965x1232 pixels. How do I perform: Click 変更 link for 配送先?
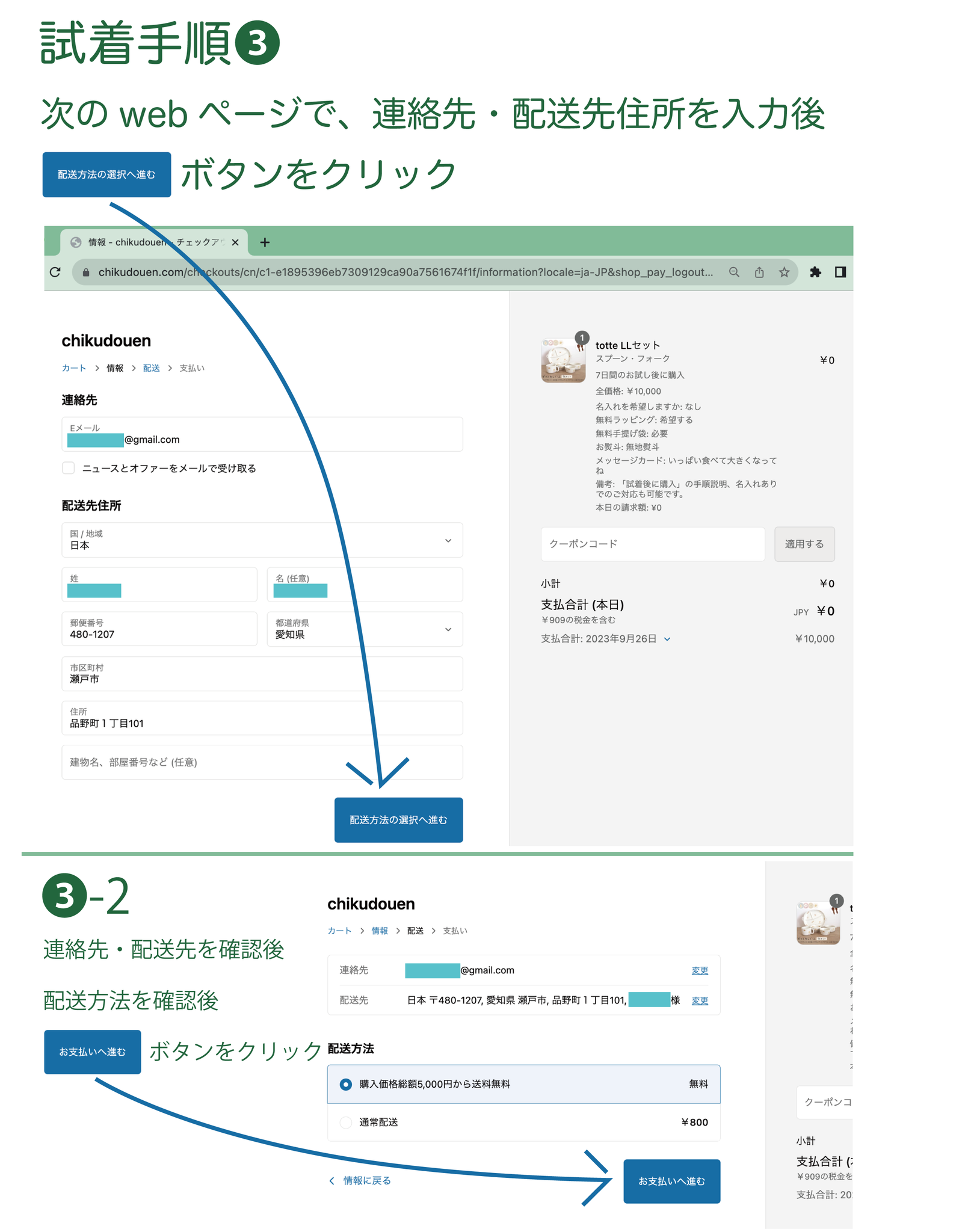click(x=700, y=1000)
